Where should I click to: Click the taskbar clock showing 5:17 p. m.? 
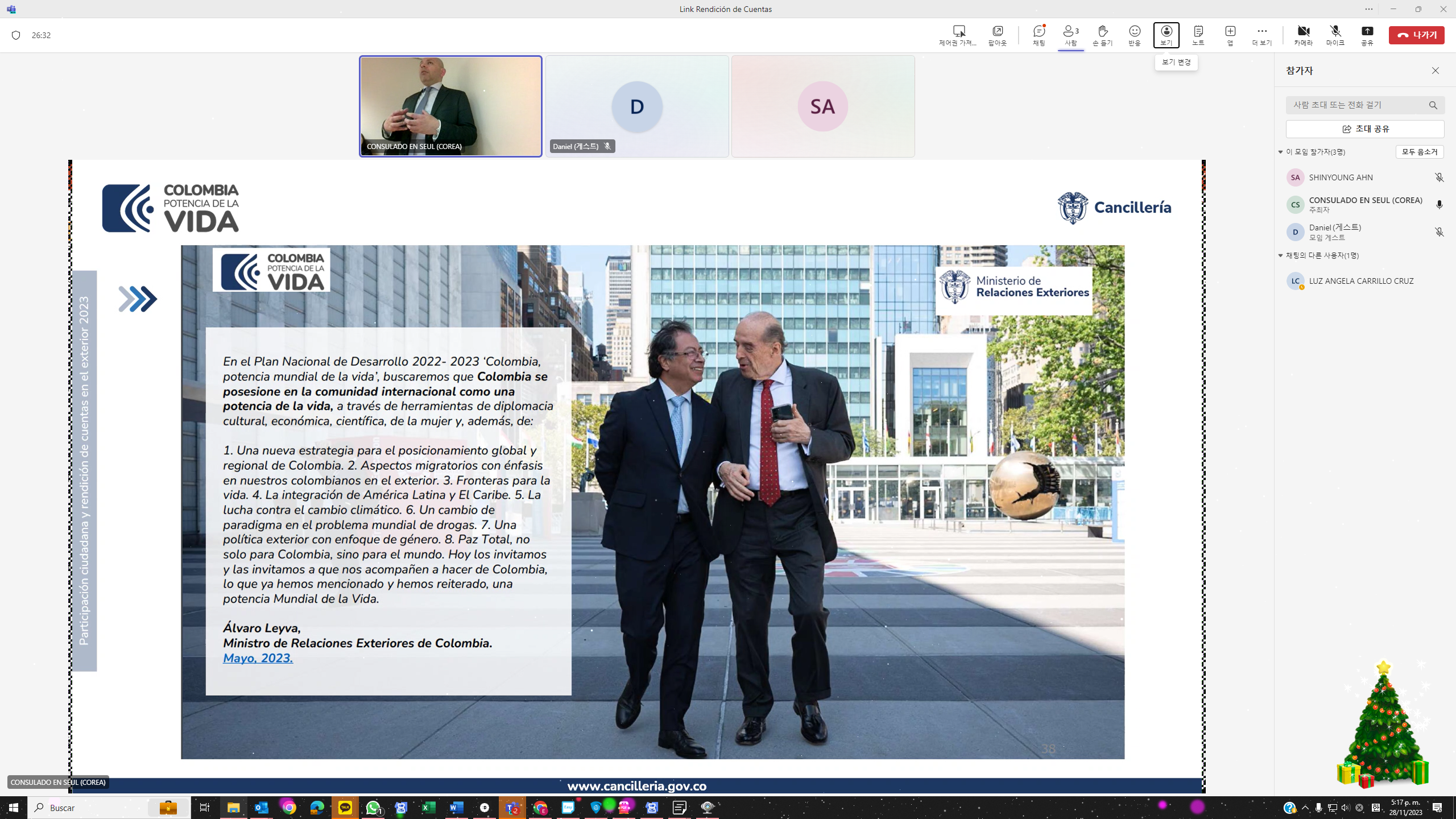pyautogui.click(x=1406, y=808)
